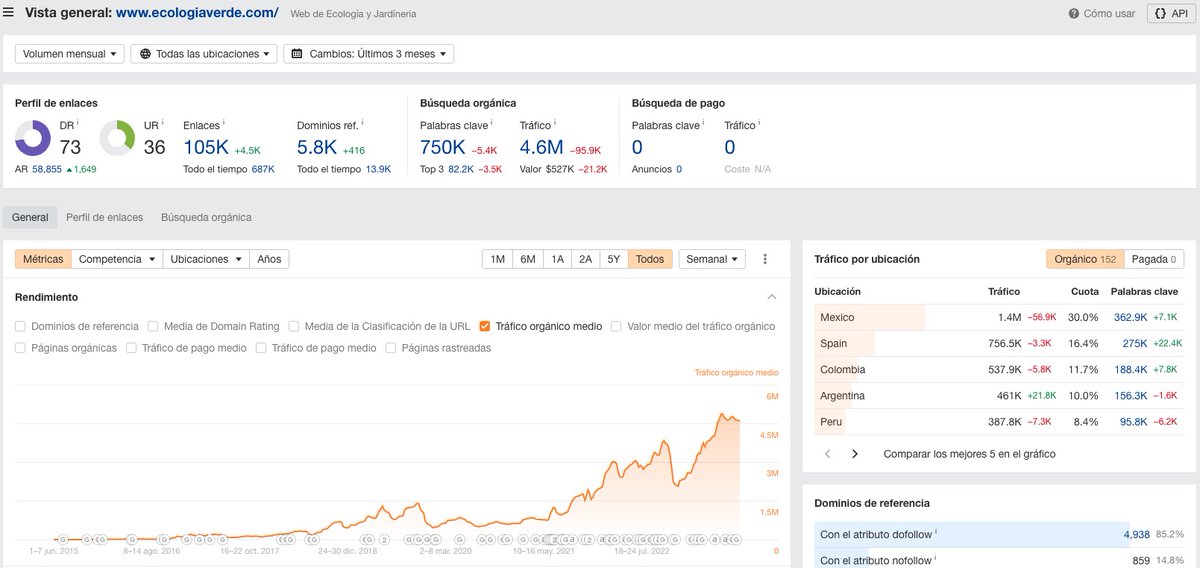
Task: Enable Media de Domain Rating checkbox
Action: [x=153, y=326]
